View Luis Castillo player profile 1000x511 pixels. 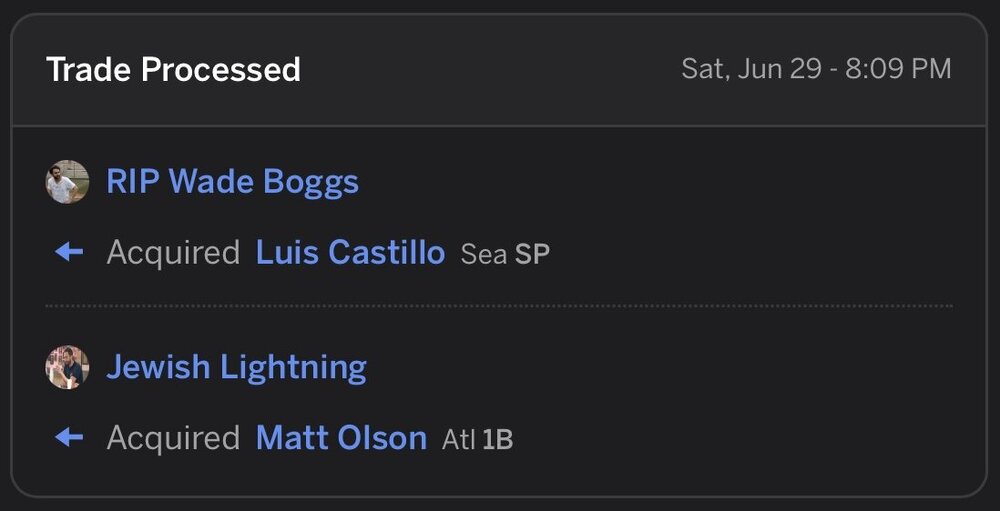(350, 253)
